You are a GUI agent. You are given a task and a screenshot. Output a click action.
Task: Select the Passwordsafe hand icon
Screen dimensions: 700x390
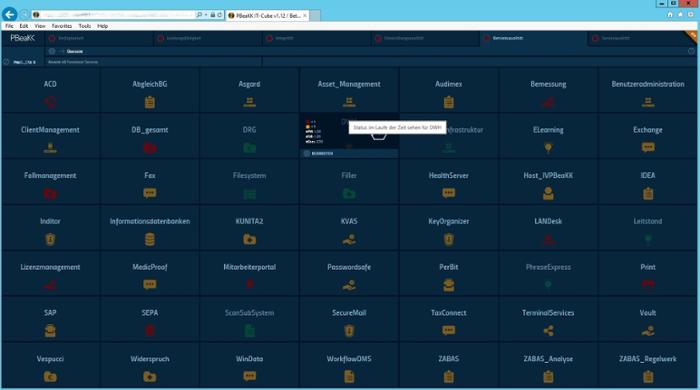tap(349, 285)
